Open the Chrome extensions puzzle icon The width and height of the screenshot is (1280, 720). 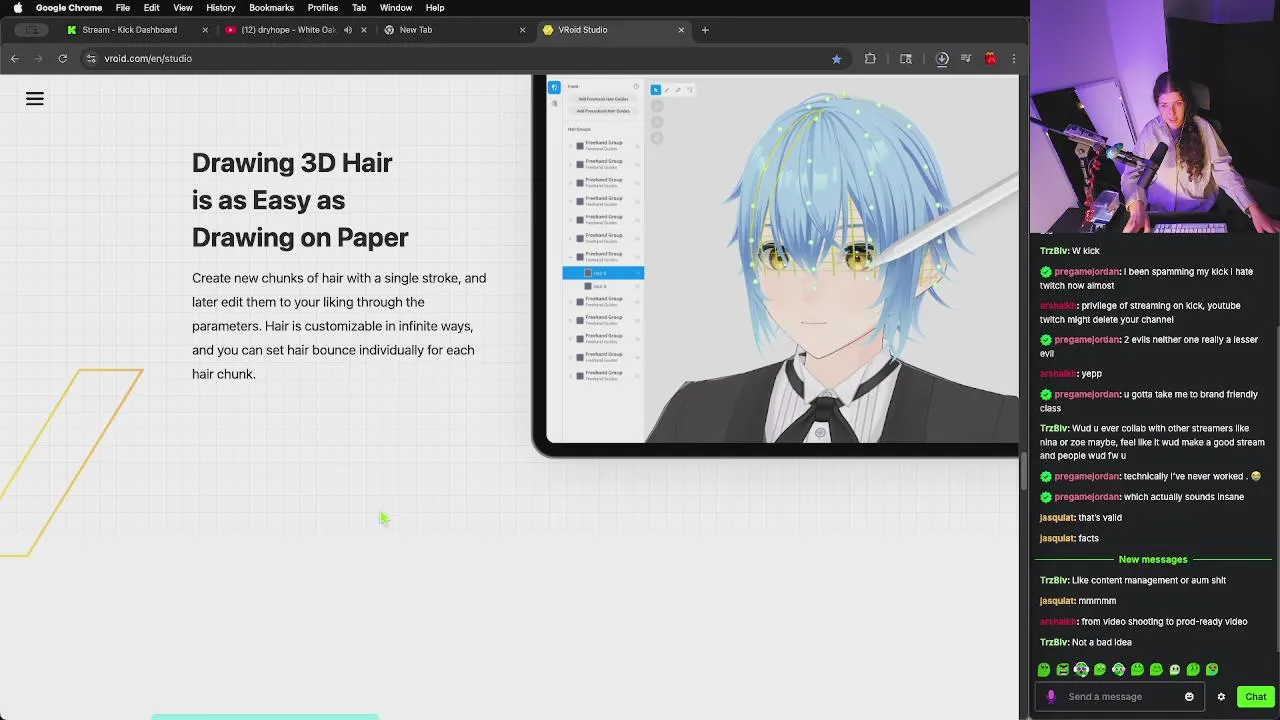[870, 59]
